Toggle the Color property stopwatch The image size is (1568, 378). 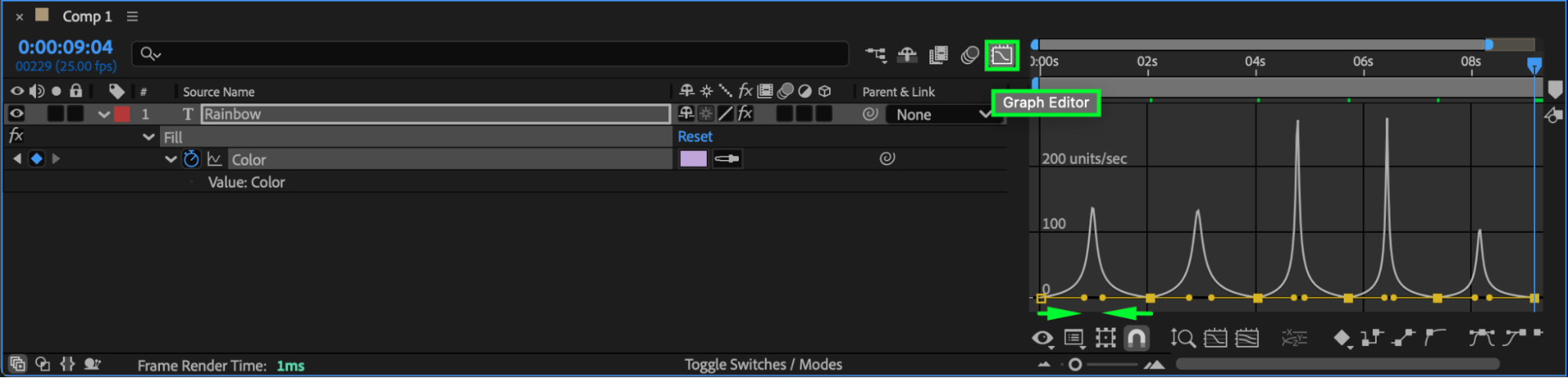coord(191,159)
